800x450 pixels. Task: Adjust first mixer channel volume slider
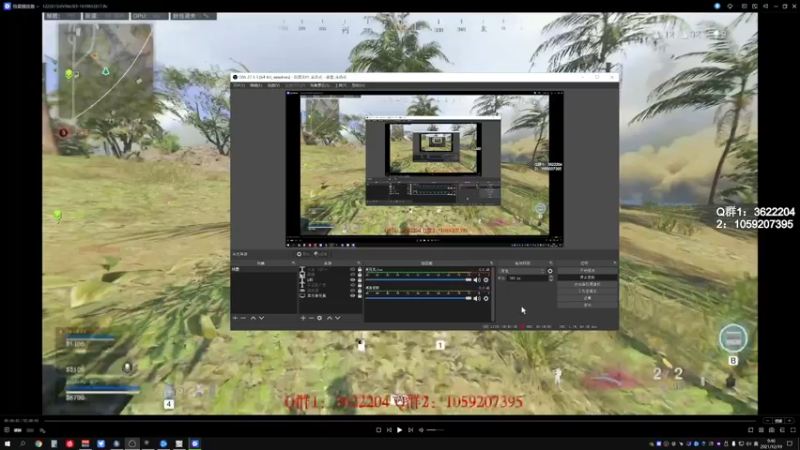click(418, 280)
